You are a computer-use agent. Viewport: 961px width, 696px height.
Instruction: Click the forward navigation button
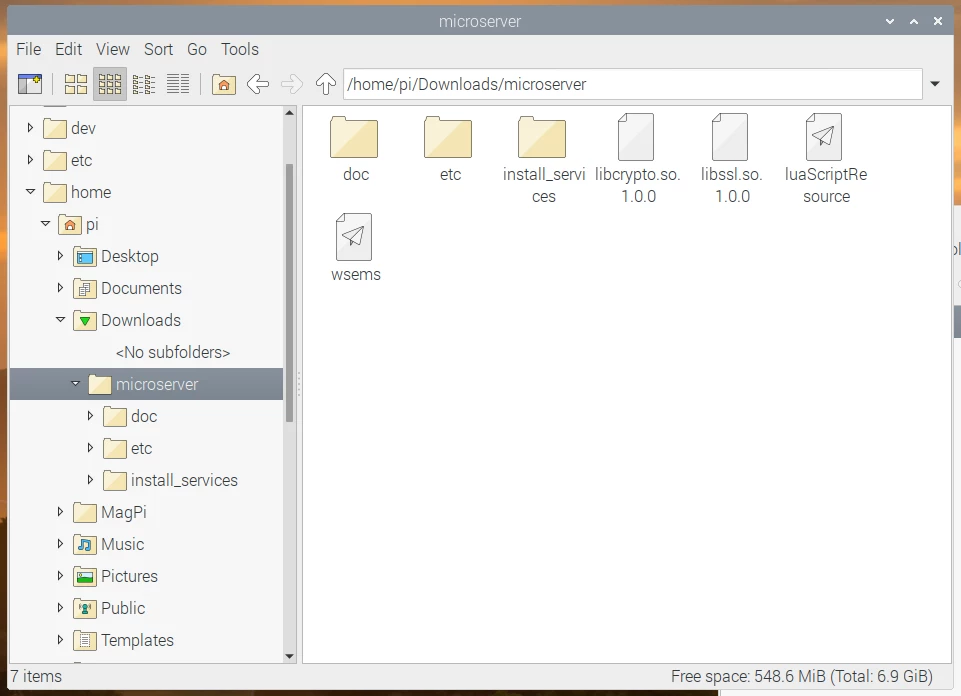(x=291, y=84)
